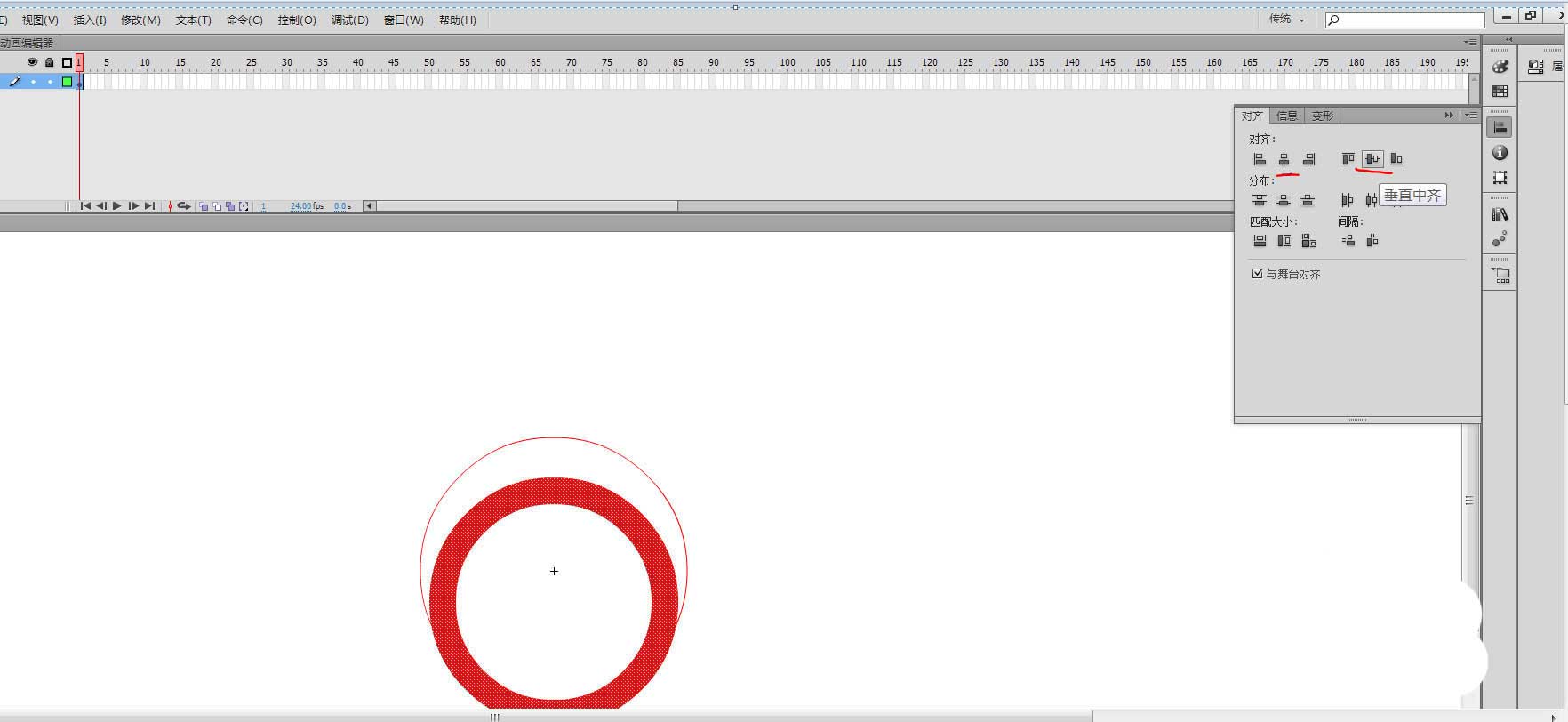Image resolution: width=1568 pixels, height=722 pixels.
Task: Toggle onion skin mode
Action: coord(204,206)
